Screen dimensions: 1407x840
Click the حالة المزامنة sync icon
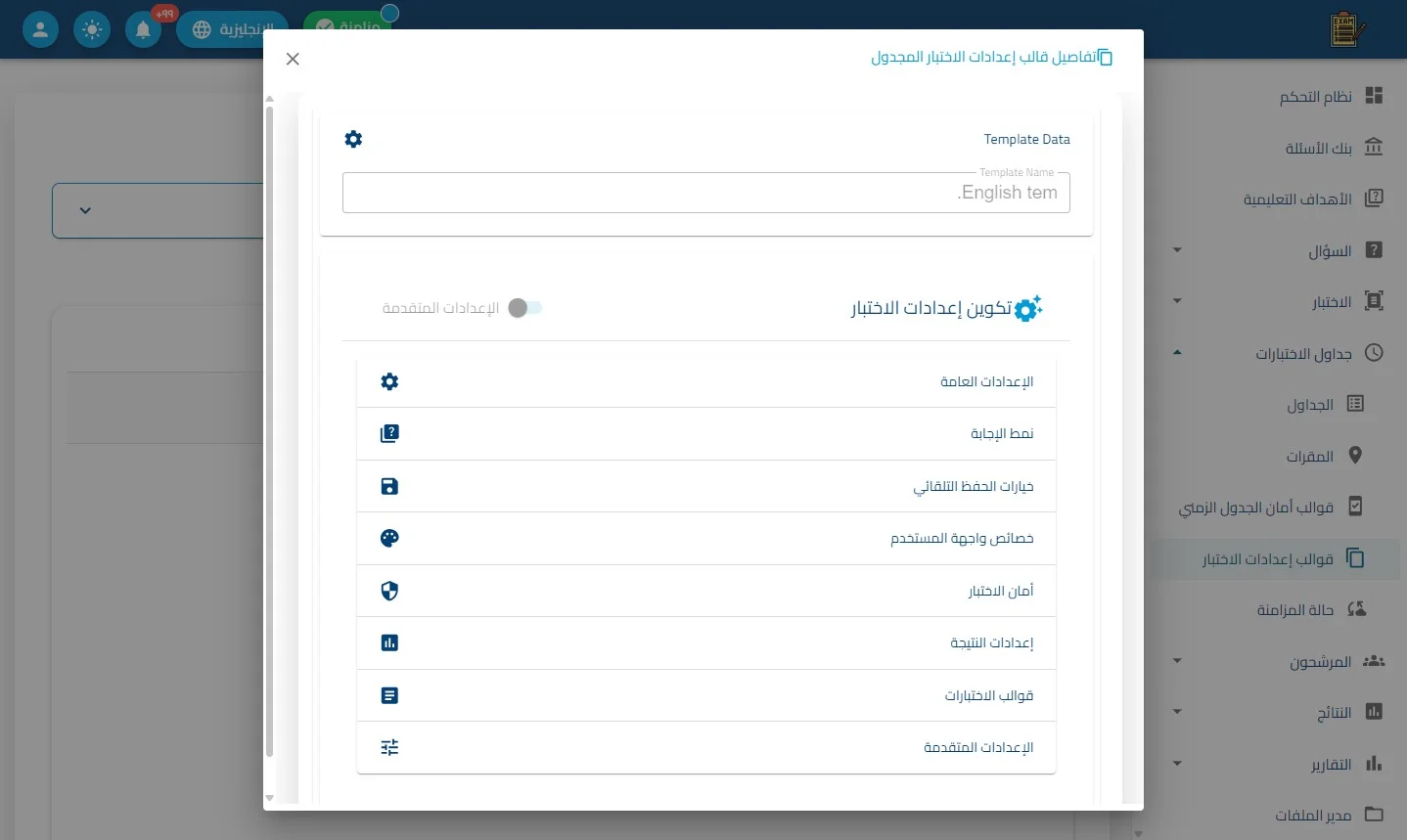[1356, 609]
